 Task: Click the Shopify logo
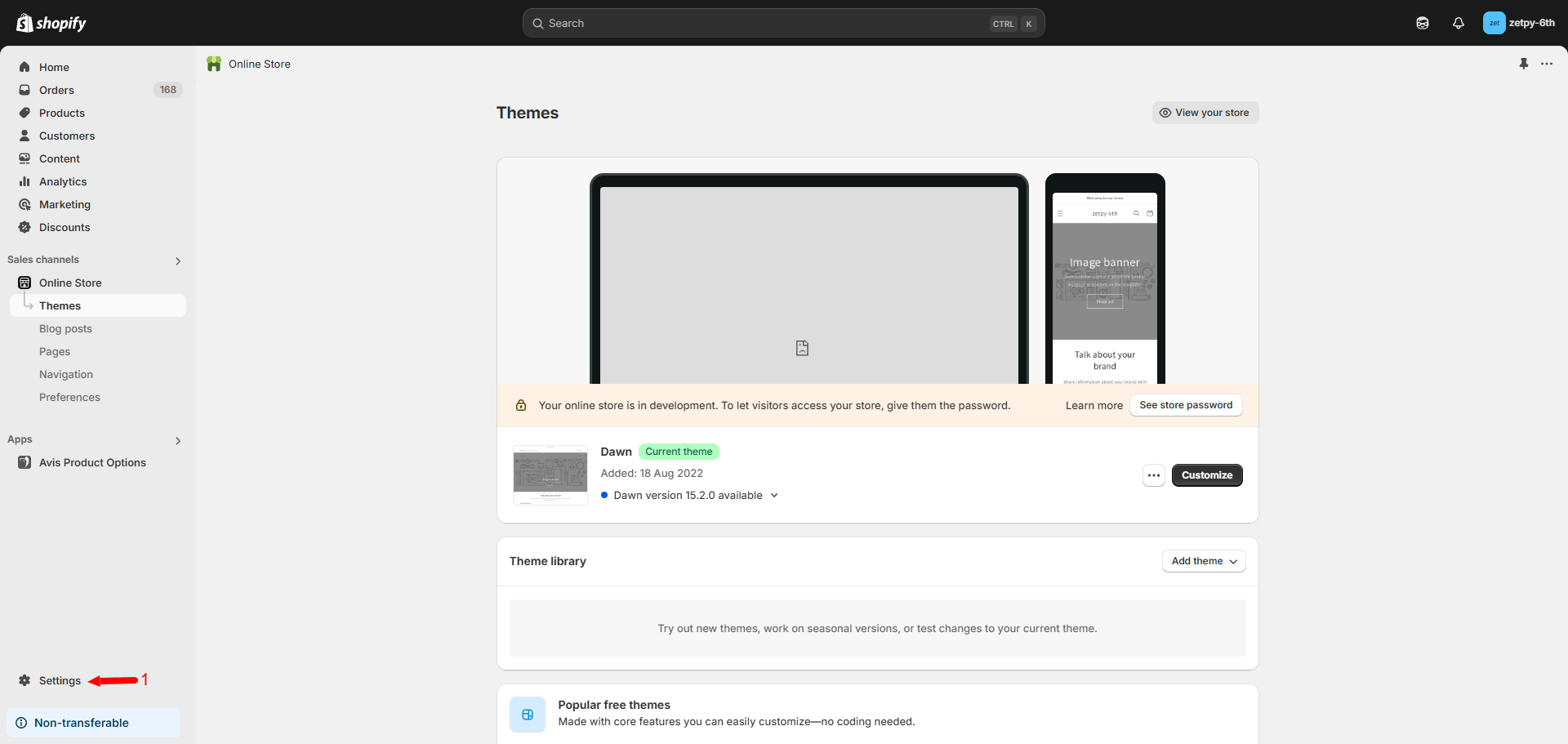tap(51, 23)
